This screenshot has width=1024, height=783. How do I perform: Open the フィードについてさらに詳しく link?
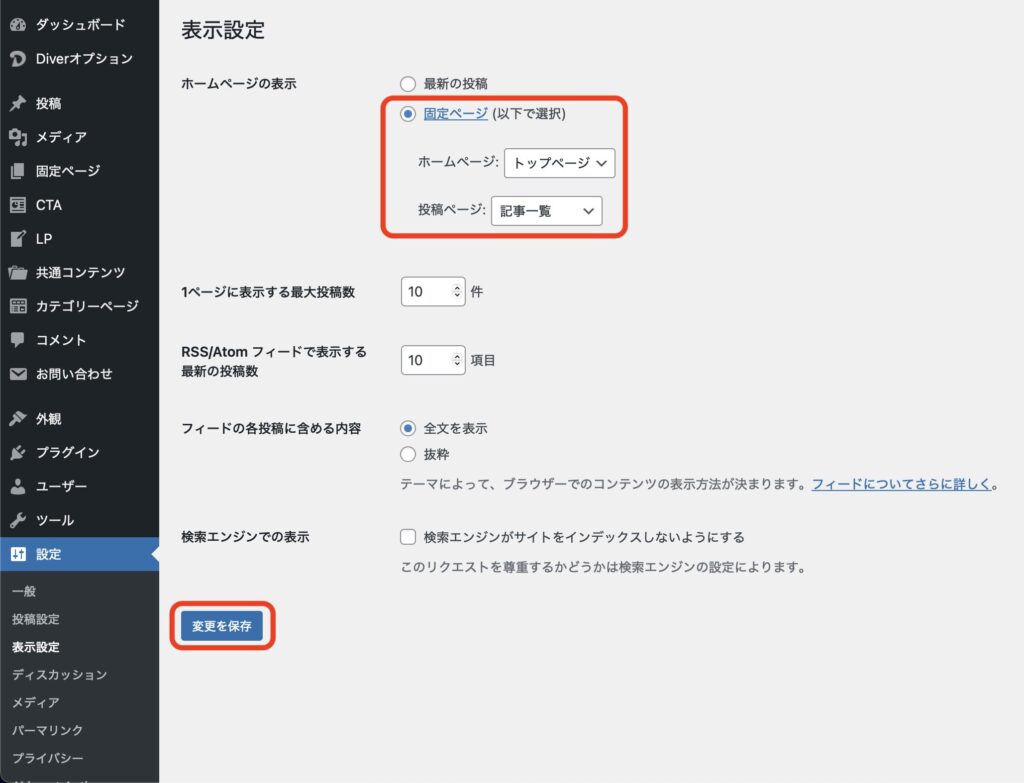(901, 484)
